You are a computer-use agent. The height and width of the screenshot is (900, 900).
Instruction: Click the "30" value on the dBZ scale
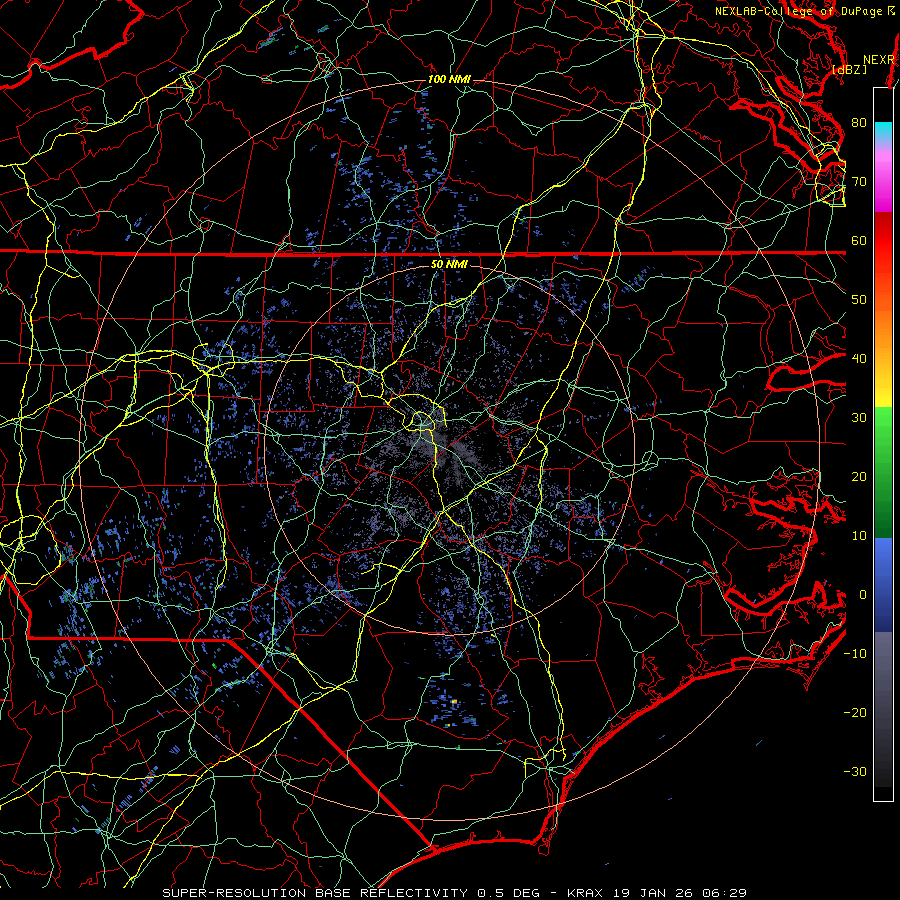[x=859, y=418]
